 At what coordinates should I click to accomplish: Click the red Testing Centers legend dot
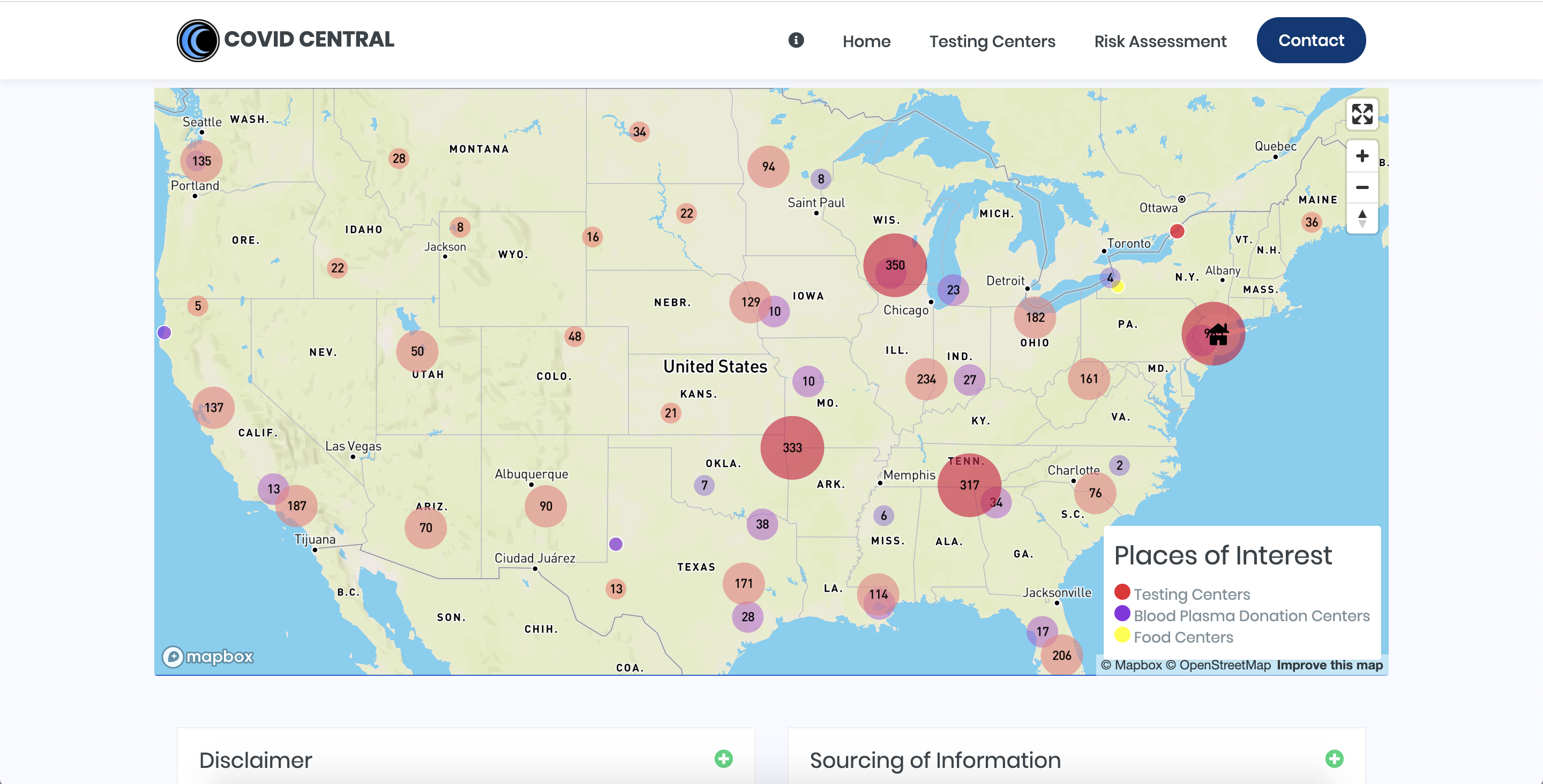click(1122, 592)
